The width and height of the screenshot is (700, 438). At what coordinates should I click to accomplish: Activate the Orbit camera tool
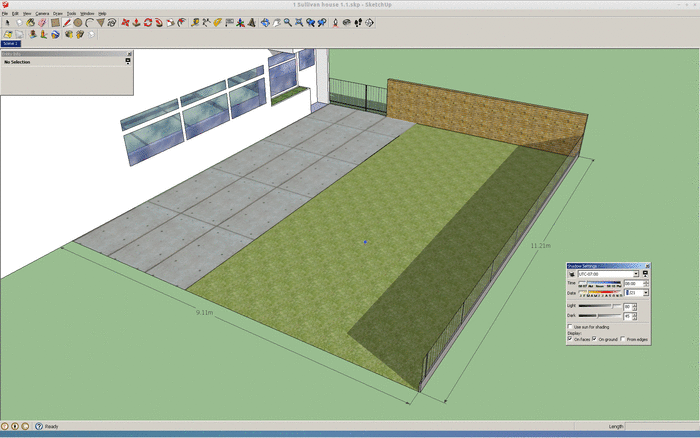coord(265,22)
